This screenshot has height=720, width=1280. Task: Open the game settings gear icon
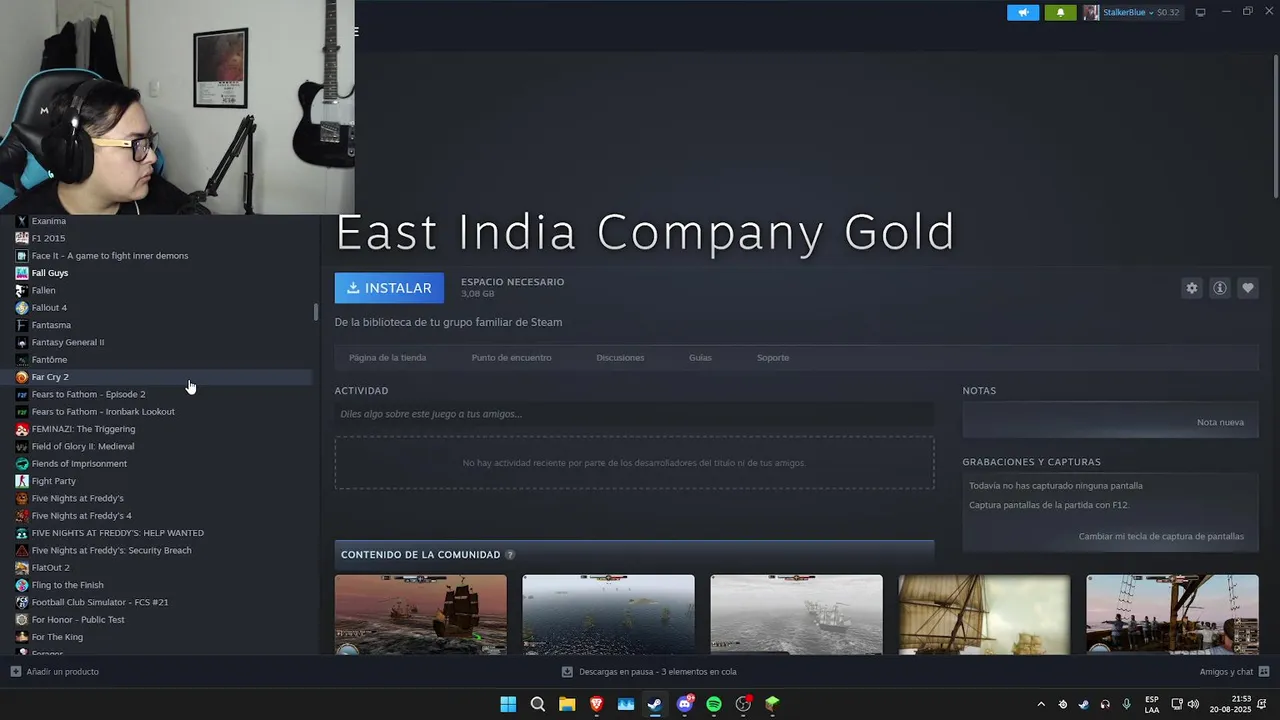1192,288
